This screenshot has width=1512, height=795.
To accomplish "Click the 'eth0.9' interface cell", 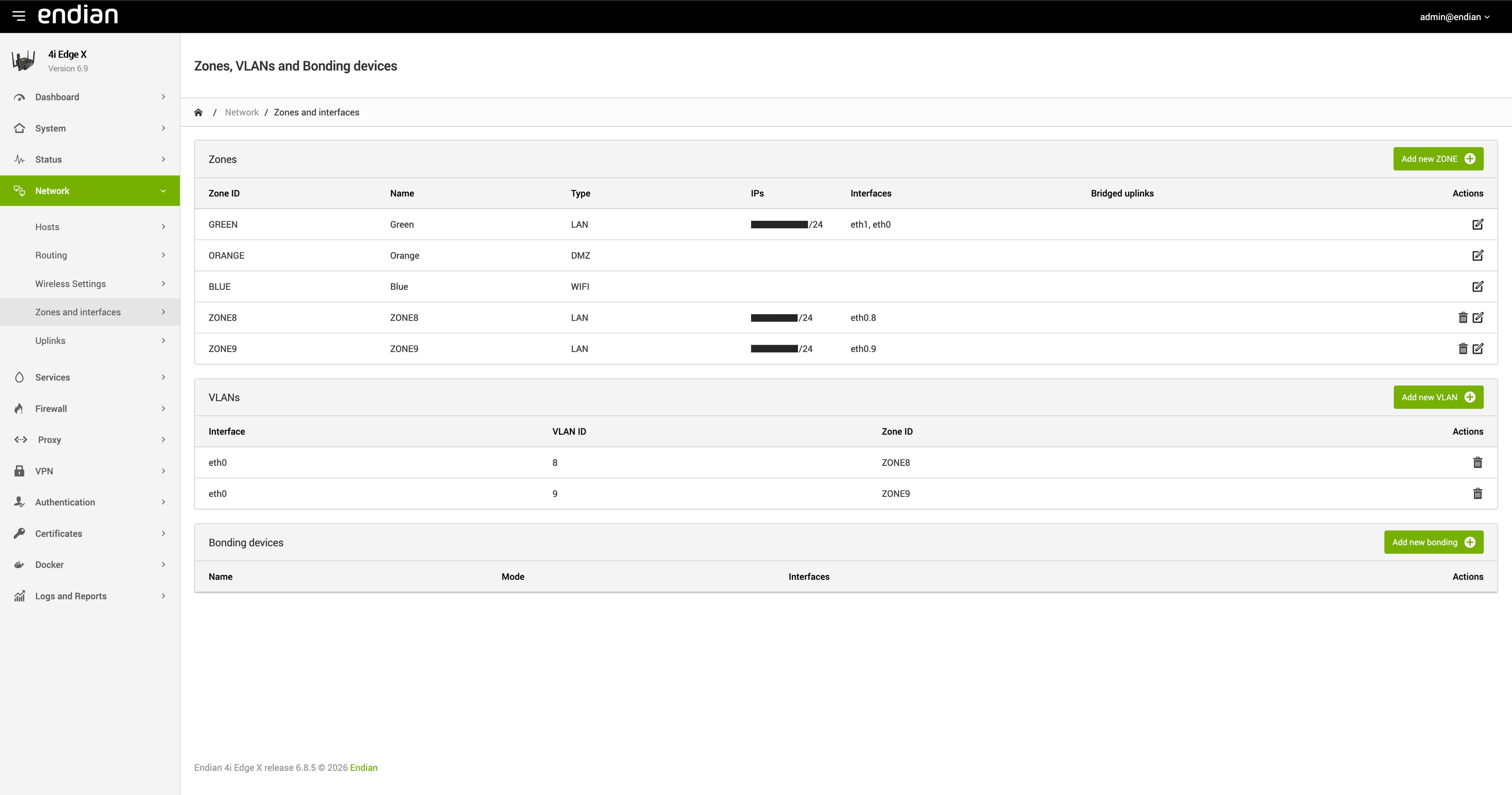I will click(x=863, y=349).
